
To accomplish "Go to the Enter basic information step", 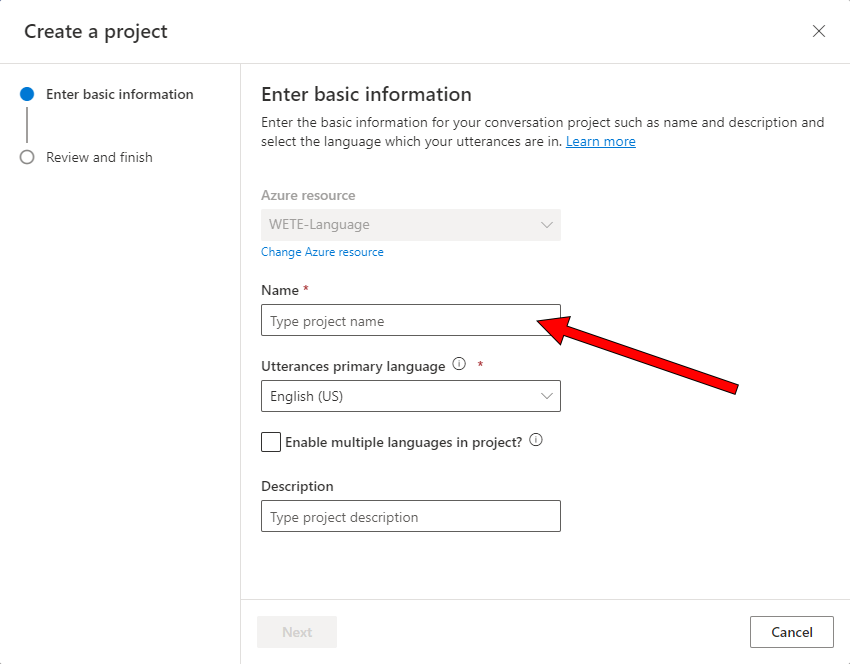I will (x=119, y=94).
